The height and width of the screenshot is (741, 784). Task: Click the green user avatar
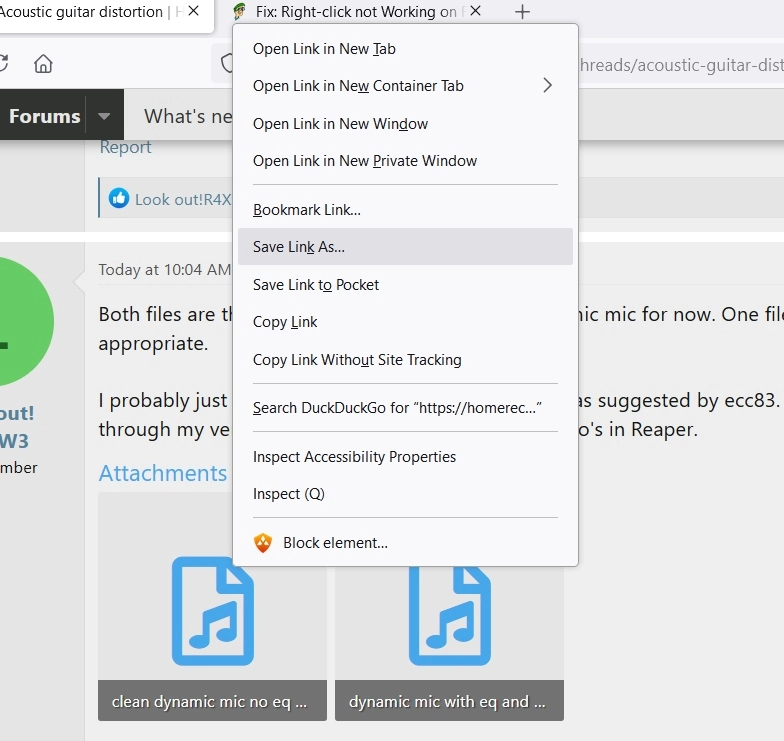tap(25, 321)
